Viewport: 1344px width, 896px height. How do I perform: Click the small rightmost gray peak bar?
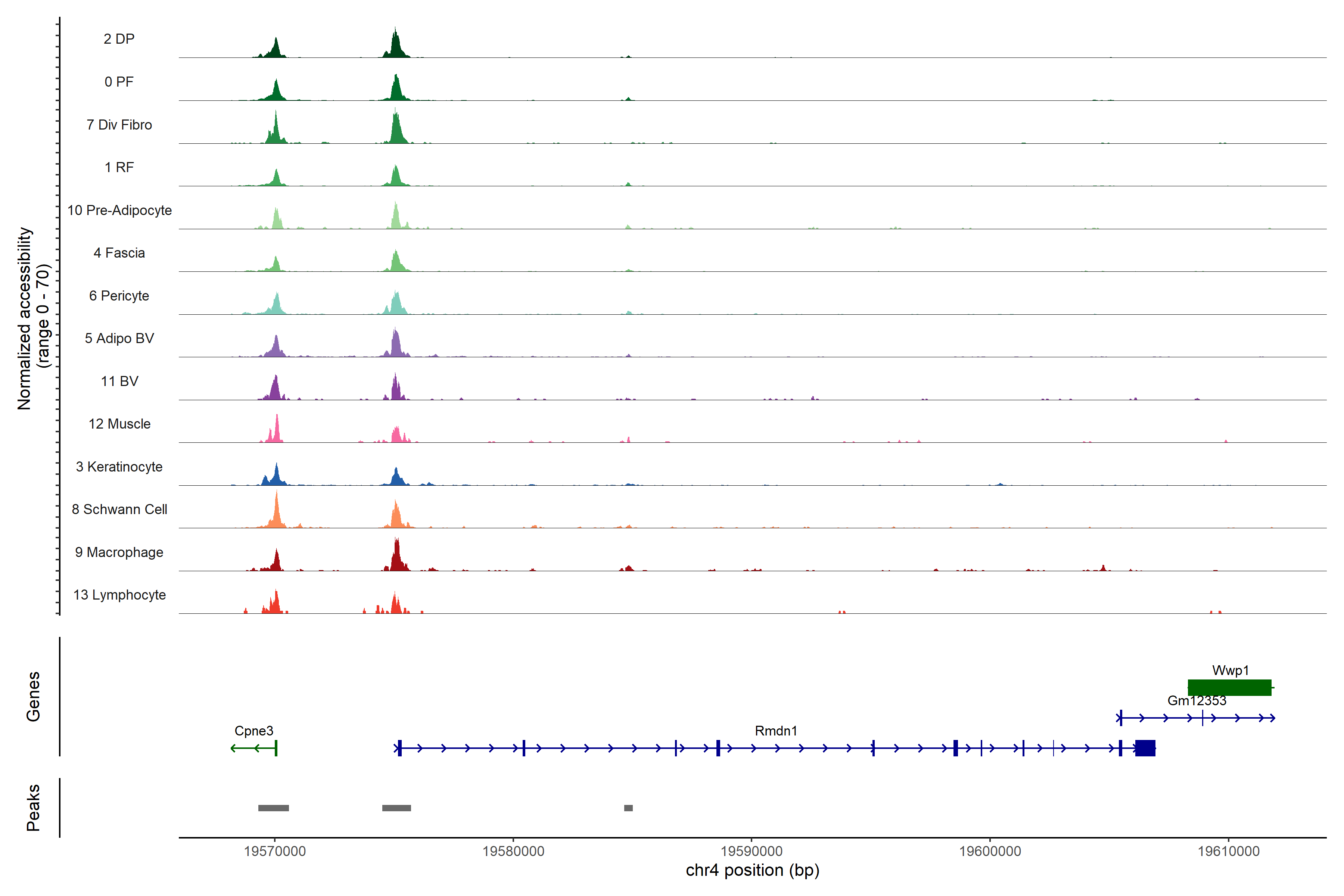(x=628, y=808)
